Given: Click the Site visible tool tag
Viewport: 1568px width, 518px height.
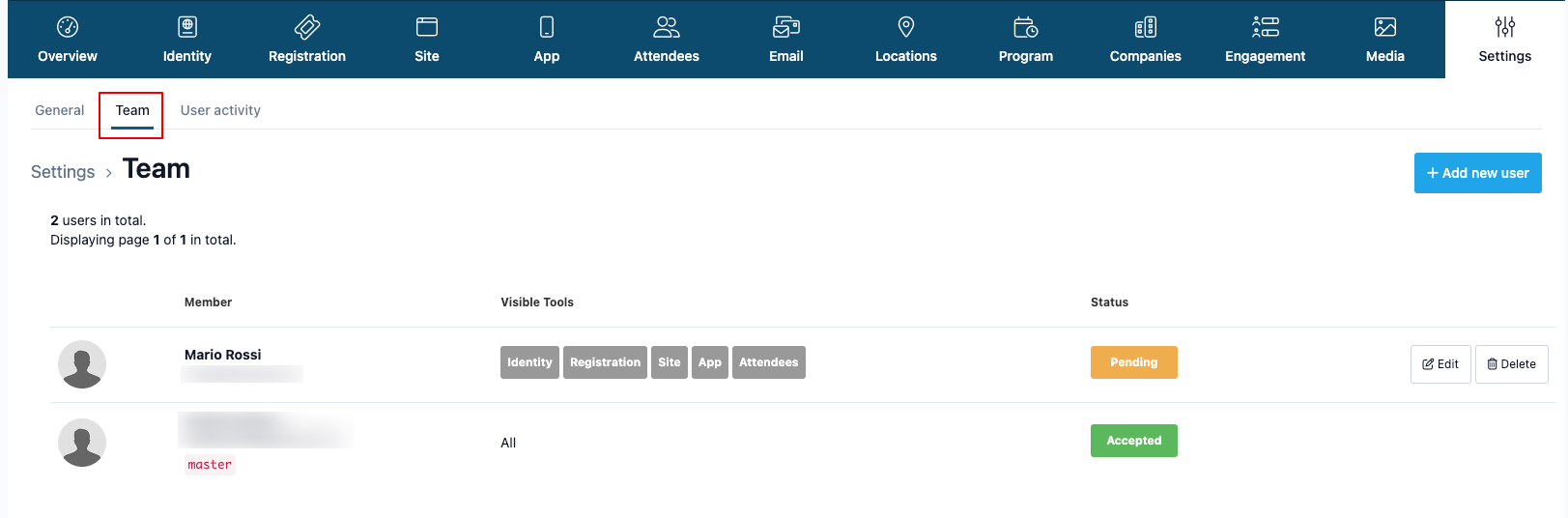Looking at the screenshot, I should [x=670, y=362].
